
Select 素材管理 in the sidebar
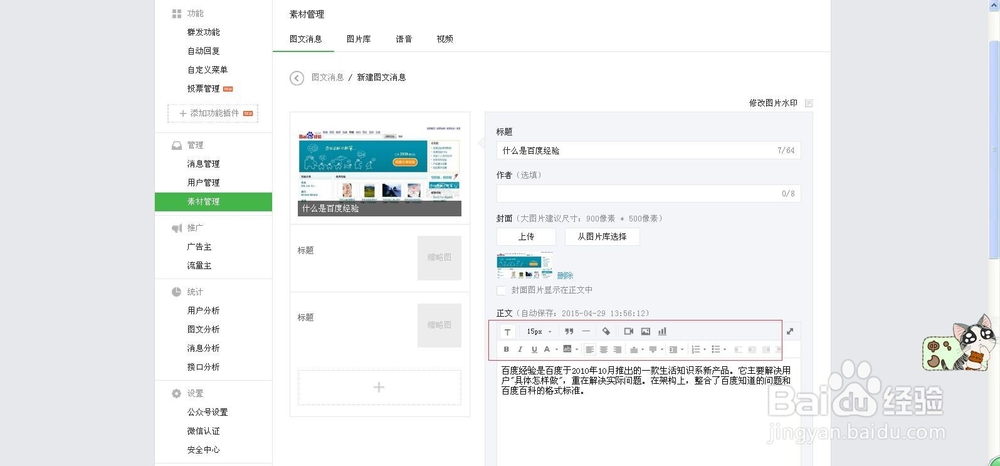pos(213,201)
